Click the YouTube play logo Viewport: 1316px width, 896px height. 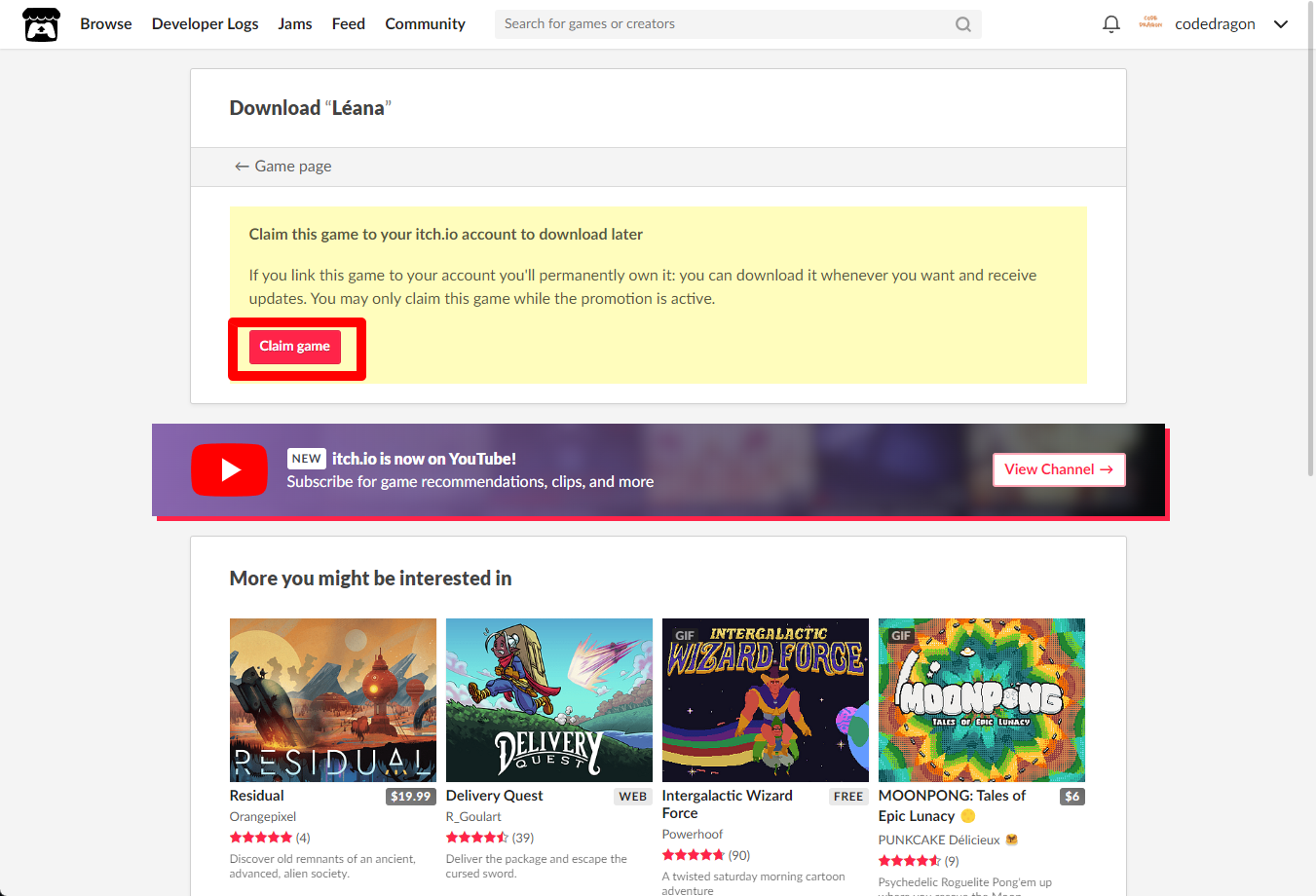click(x=230, y=469)
